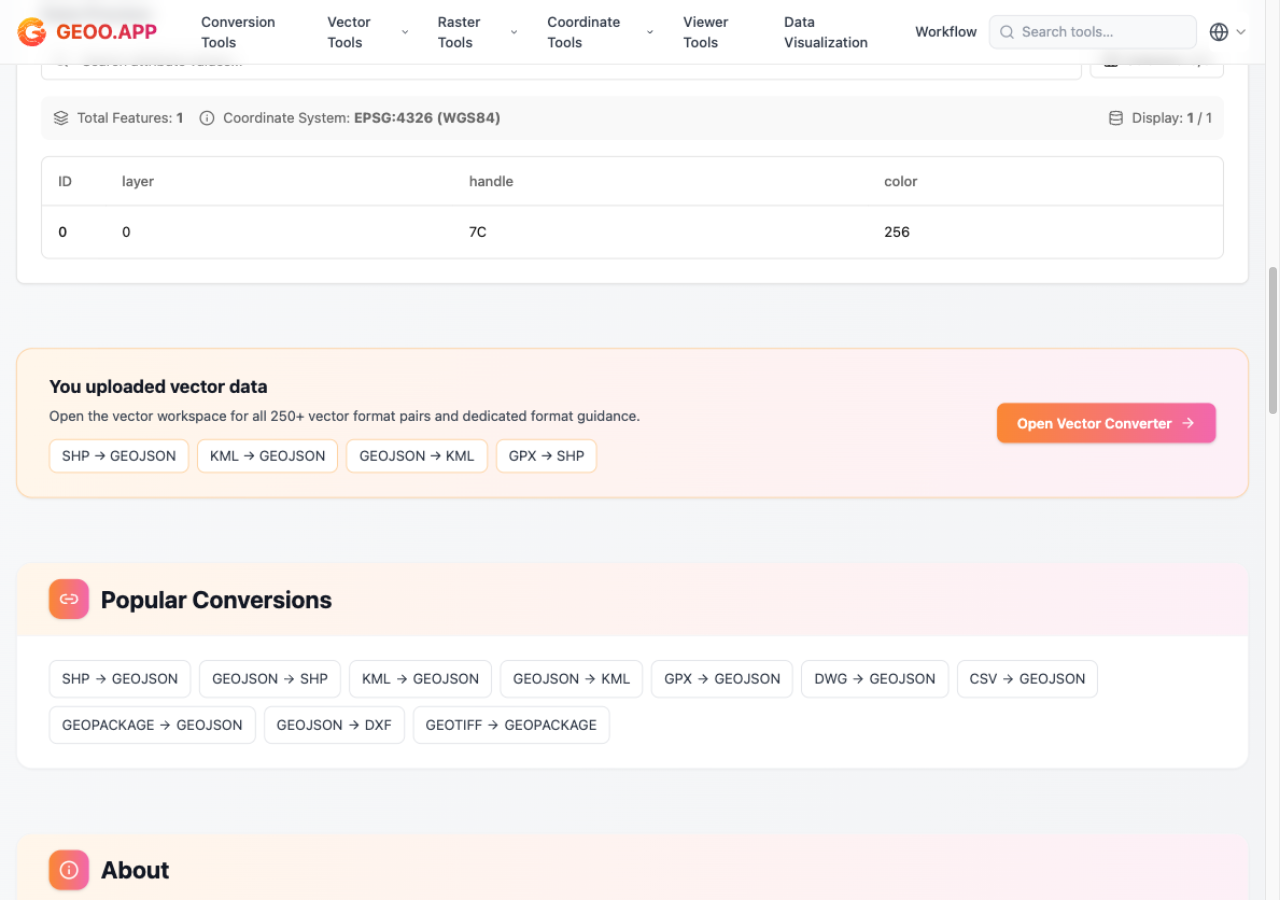
Task: Open the language globe selector
Action: click(x=1218, y=32)
